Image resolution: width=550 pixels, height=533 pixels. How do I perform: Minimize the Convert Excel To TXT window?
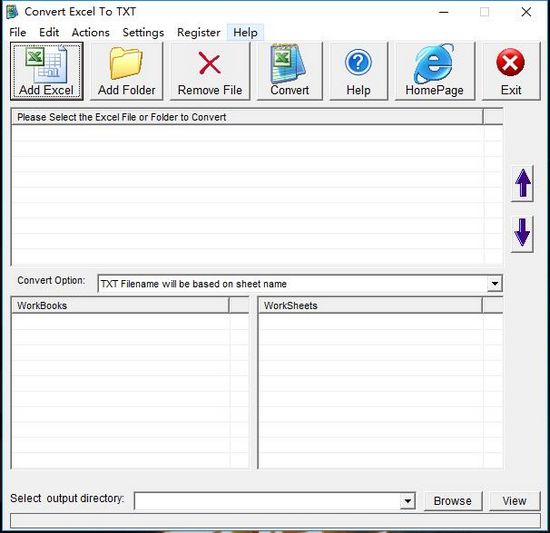click(x=444, y=12)
